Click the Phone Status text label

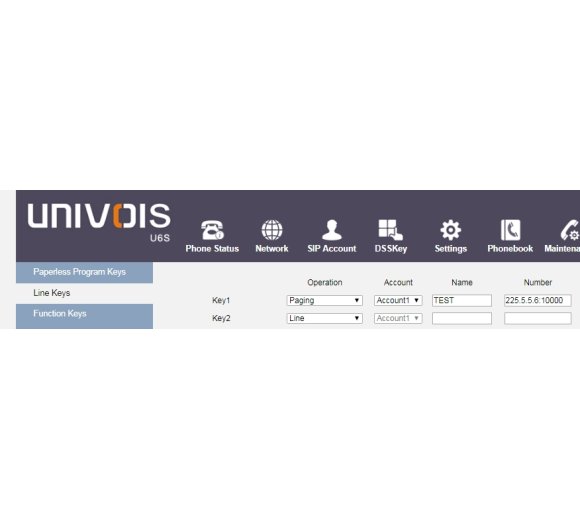pyautogui.click(x=212, y=249)
